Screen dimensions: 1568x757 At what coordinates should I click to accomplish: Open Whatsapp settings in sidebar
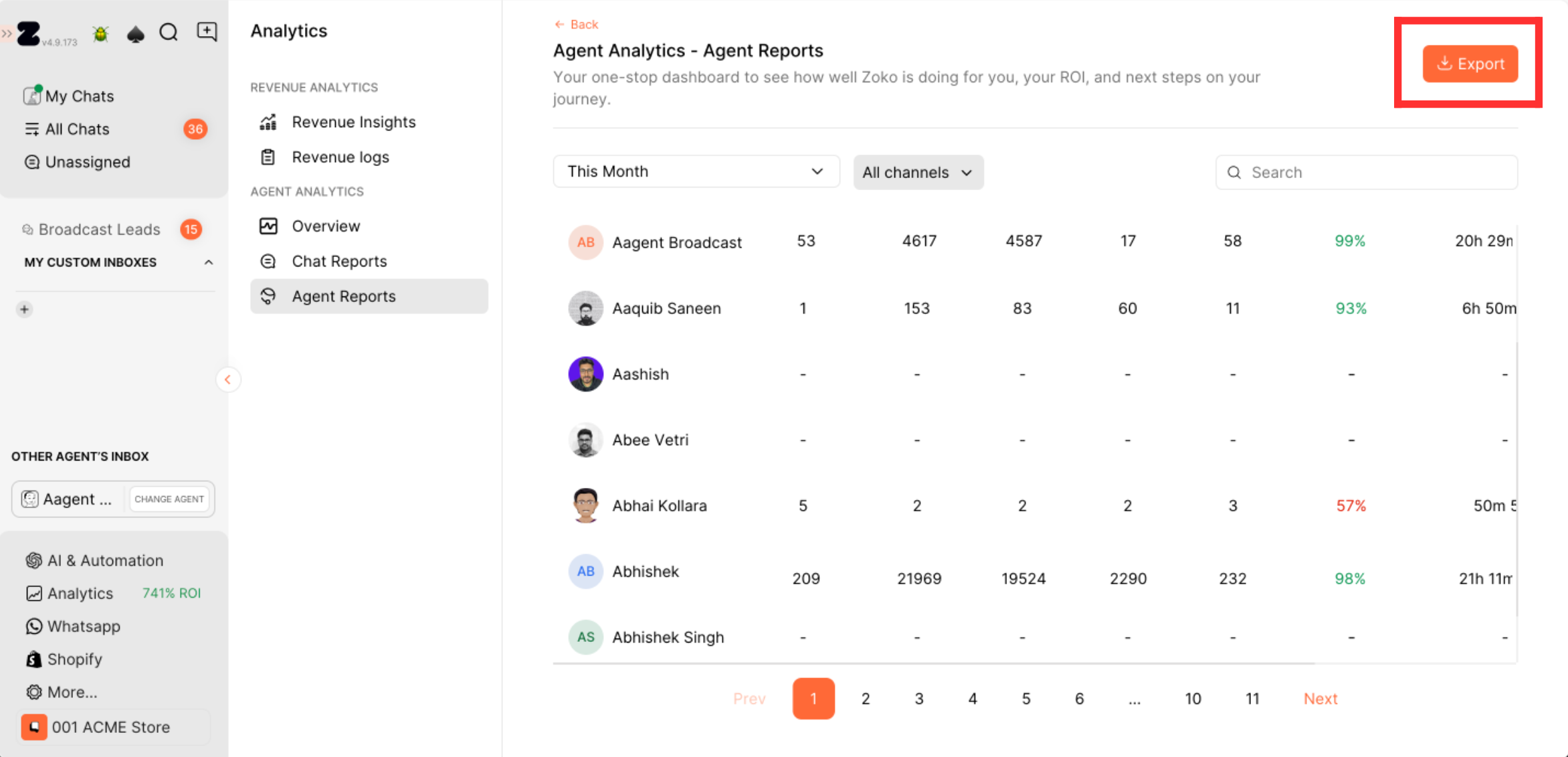pos(83,626)
